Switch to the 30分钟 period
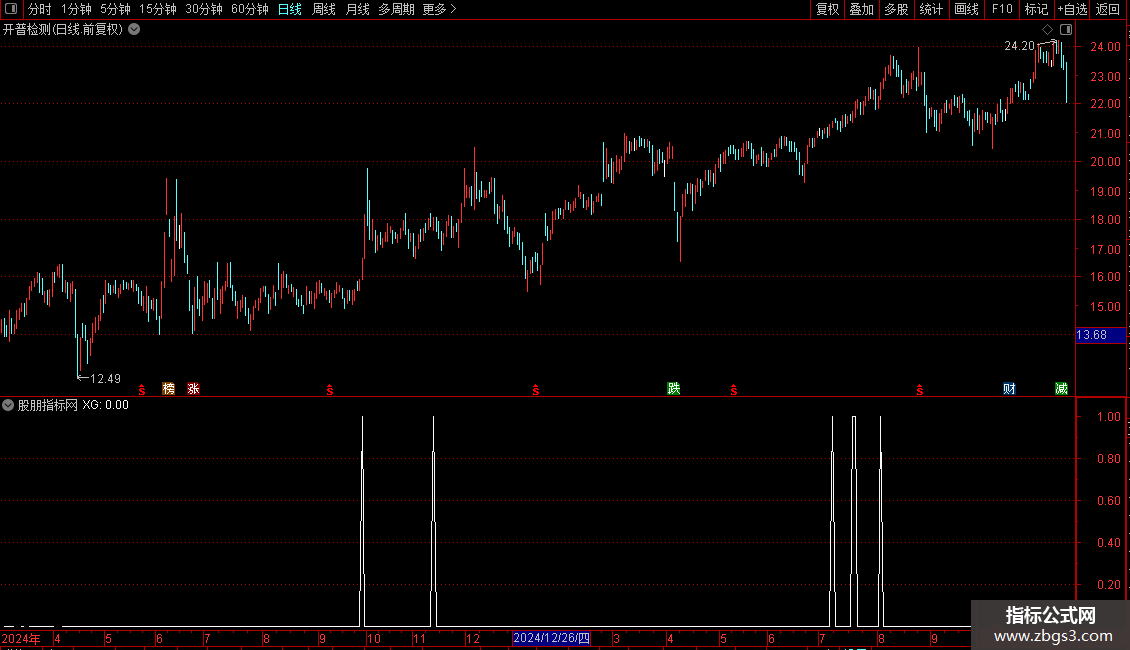 click(x=204, y=9)
